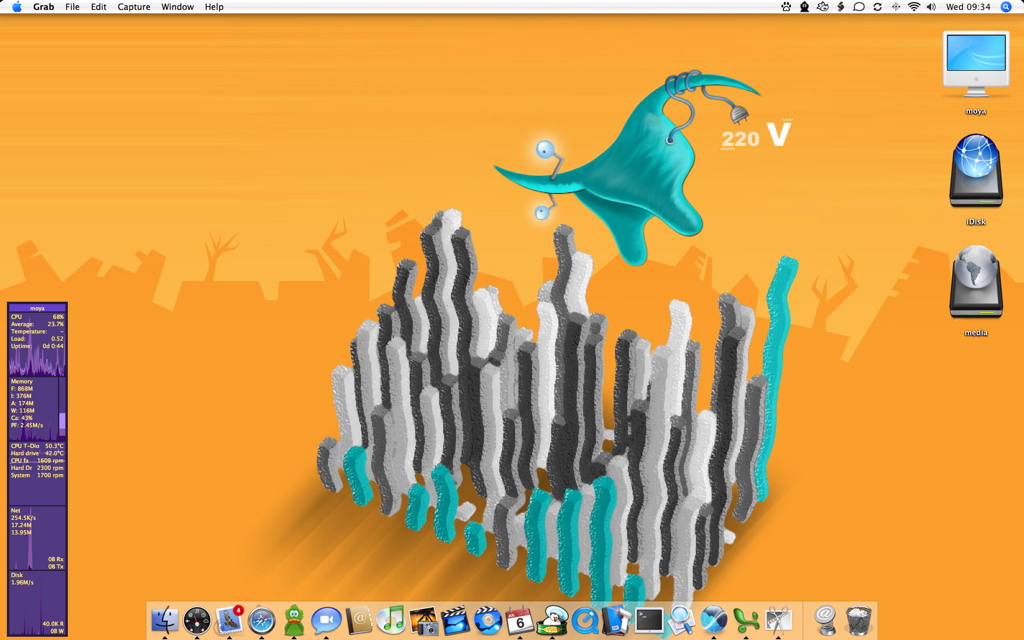The height and width of the screenshot is (640, 1024).
Task: Open the Capture menu
Action: tap(134, 7)
